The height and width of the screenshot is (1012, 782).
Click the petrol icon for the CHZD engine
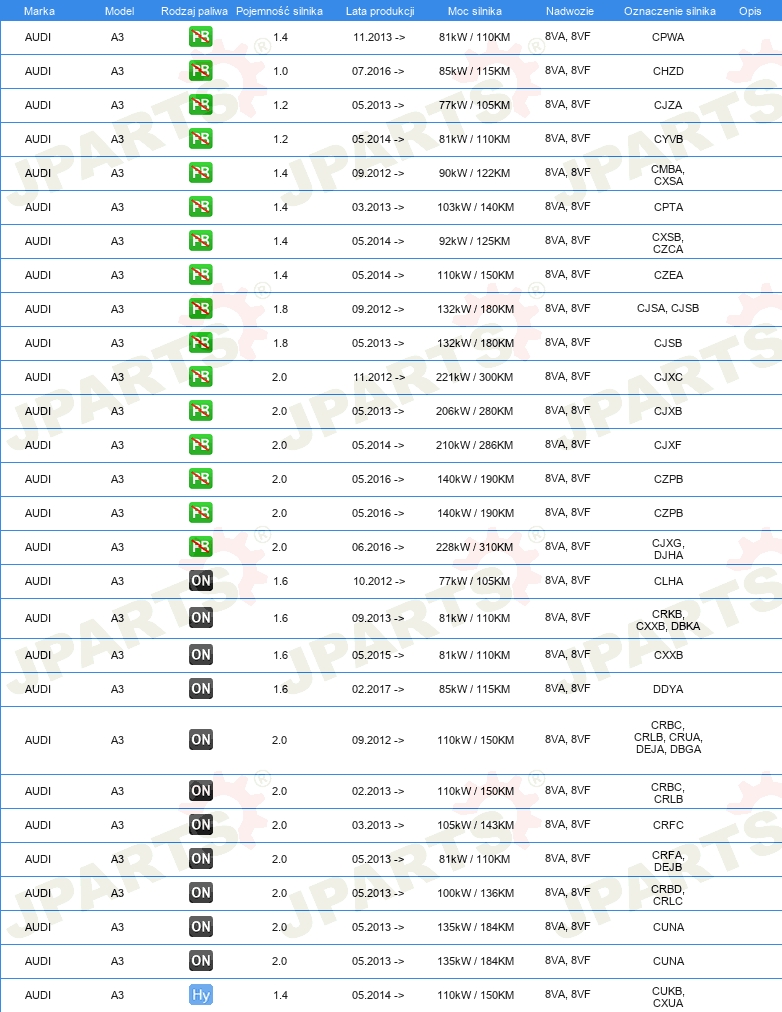click(x=201, y=70)
